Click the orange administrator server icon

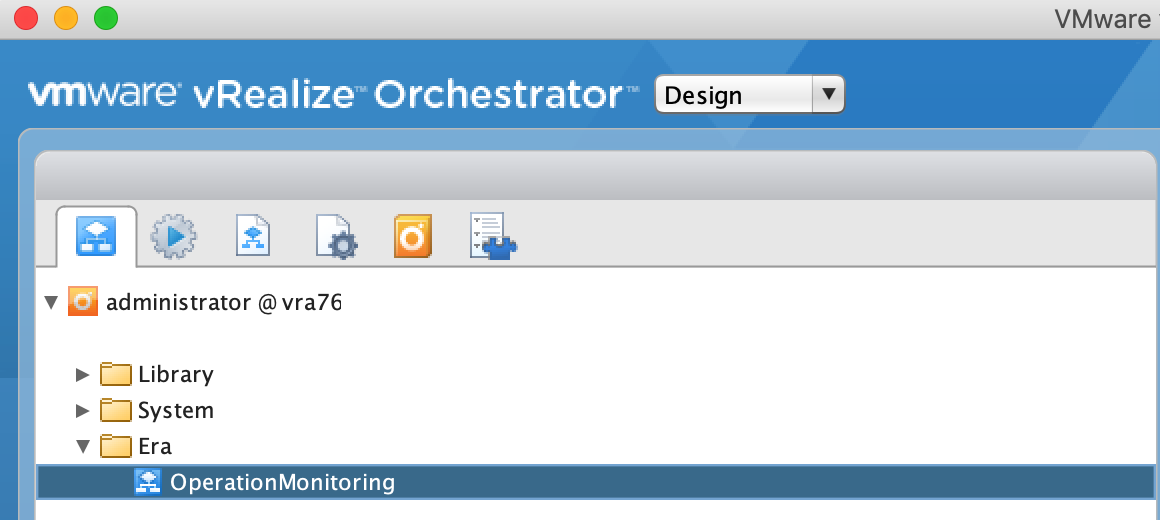click(83, 302)
